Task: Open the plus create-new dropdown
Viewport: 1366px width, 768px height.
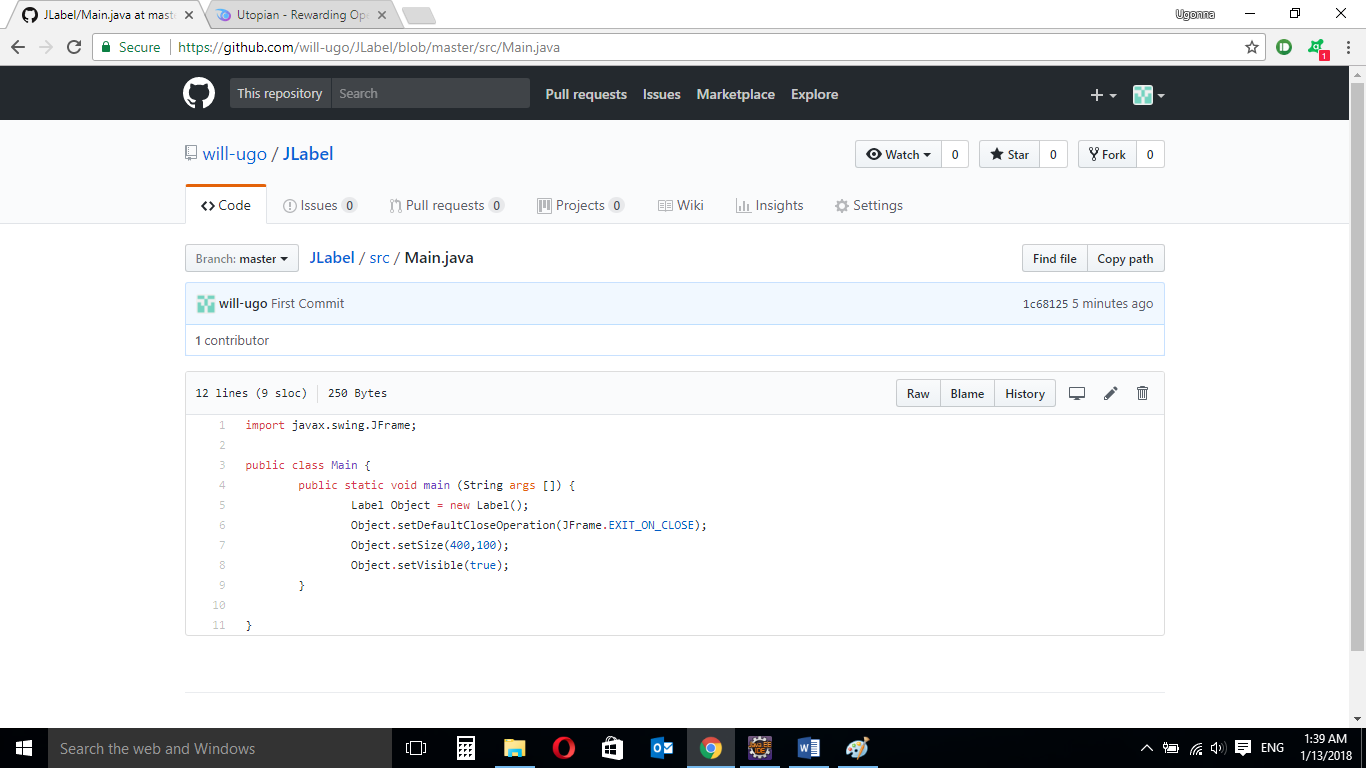Action: tap(1103, 95)
